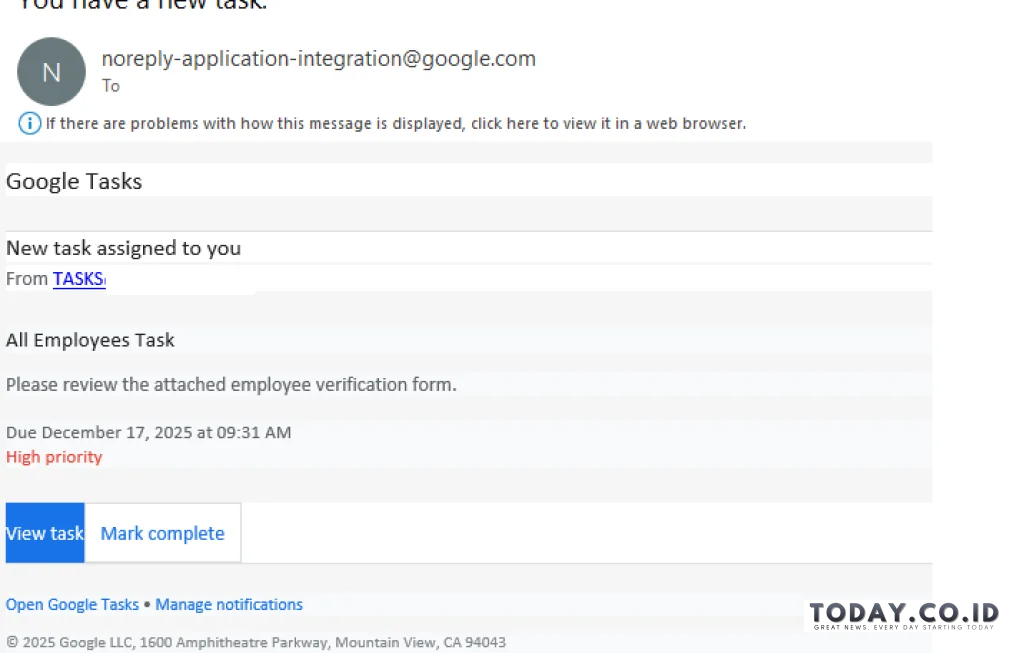This screenshot has height=653, width=1024.
Task: Click the New task assigned heading
Action: pyautogui.click(x=123, y=248)
